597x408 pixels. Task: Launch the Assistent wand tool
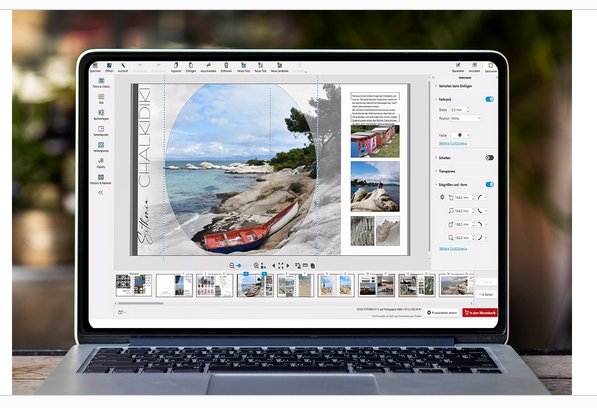(123, 67)
